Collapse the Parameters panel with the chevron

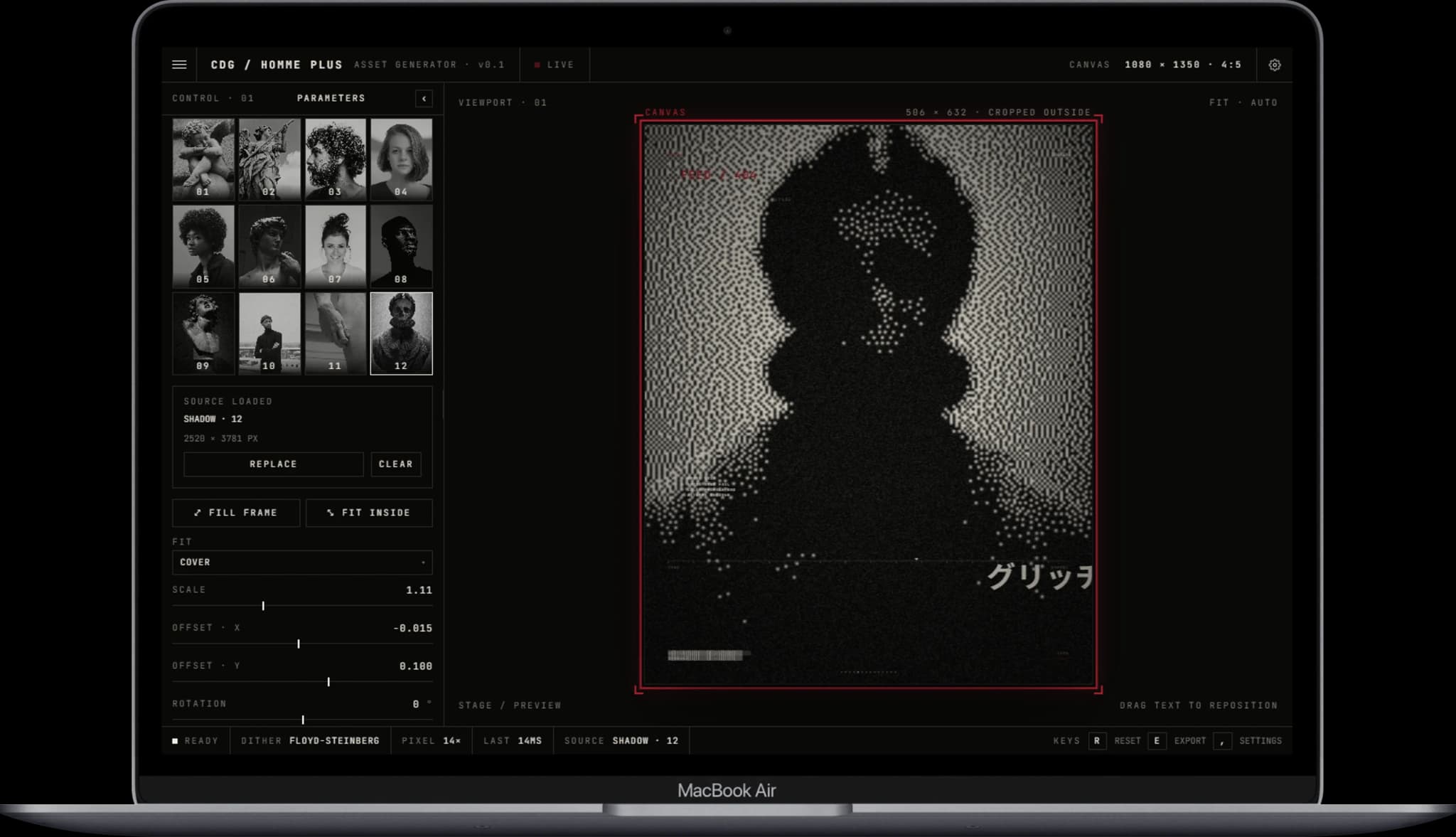(x=424, y=98)
